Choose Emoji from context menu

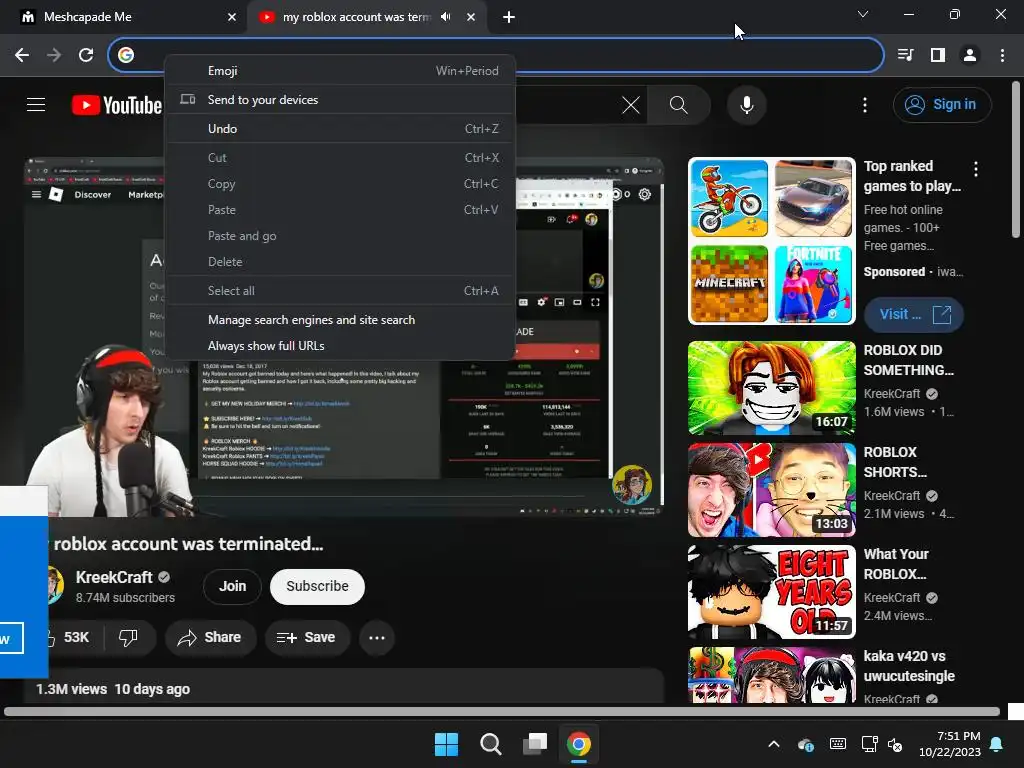(x=340, y=71)
